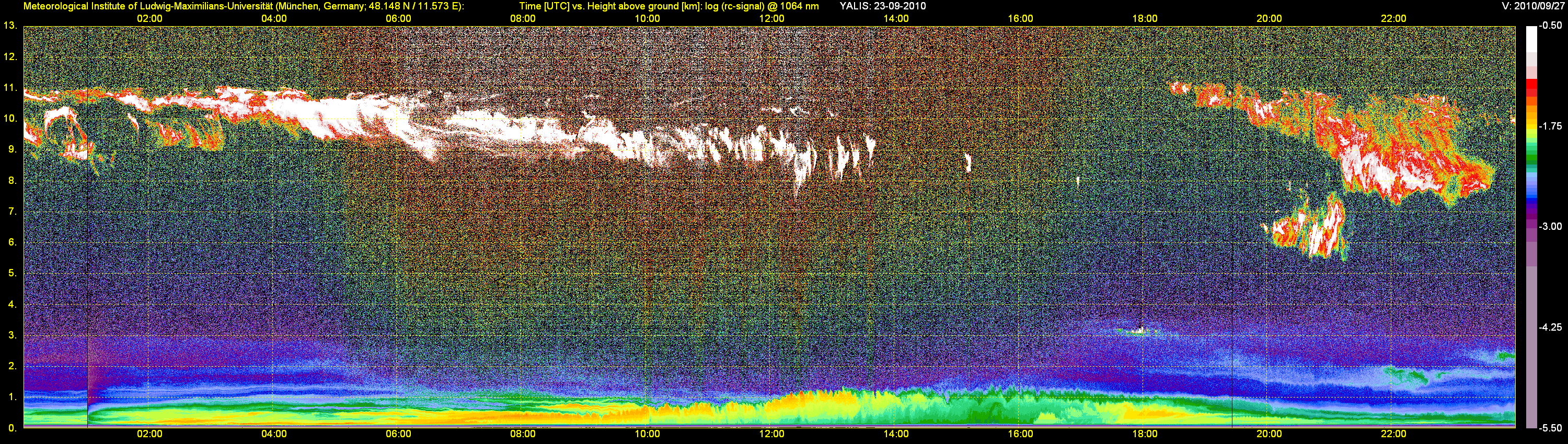Click the -0.50 colorbar scale value
1568x444 pixels.
point(1550,26)
